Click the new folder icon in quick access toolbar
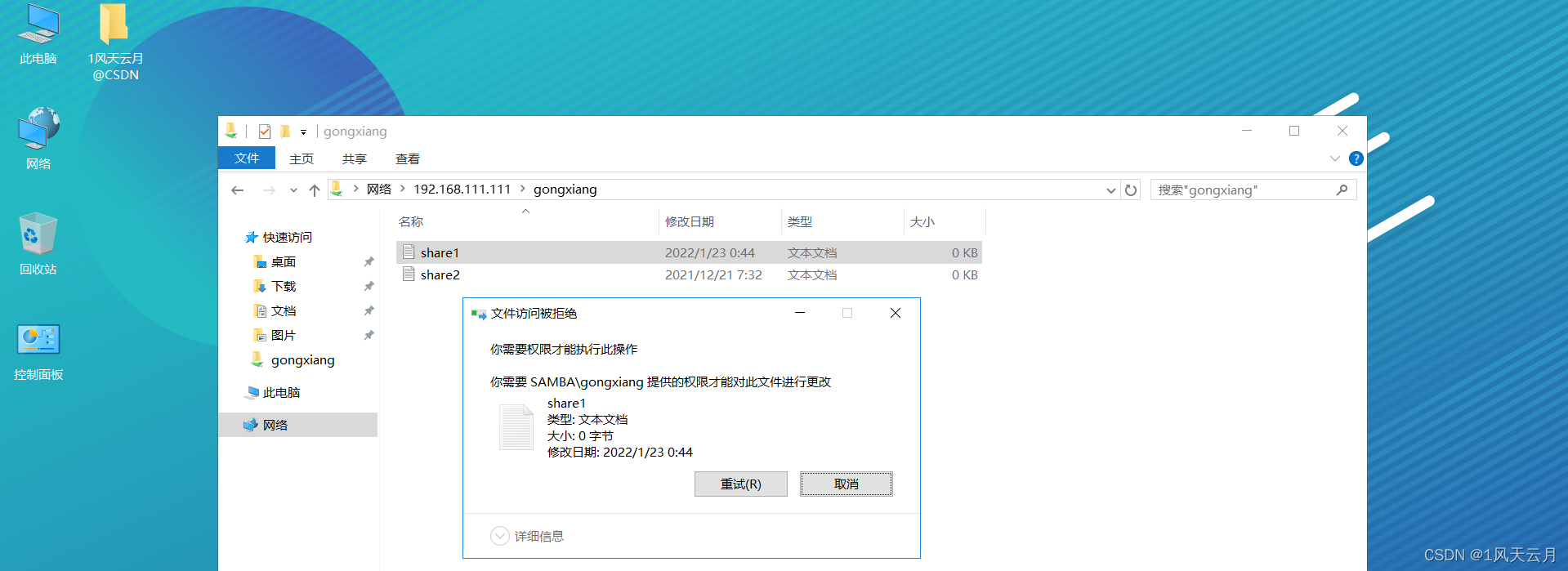1568x571 pixels. click(x=284, y=132)
